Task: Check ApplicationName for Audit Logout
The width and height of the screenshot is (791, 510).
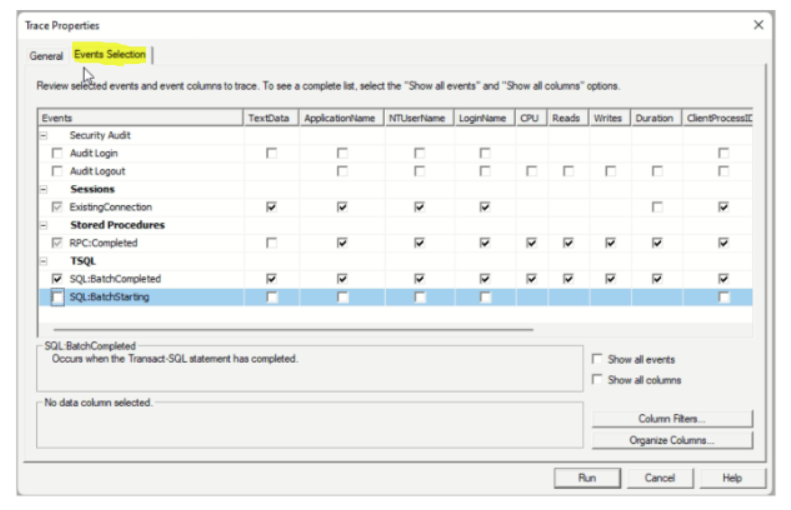Action: click(342, 171)
